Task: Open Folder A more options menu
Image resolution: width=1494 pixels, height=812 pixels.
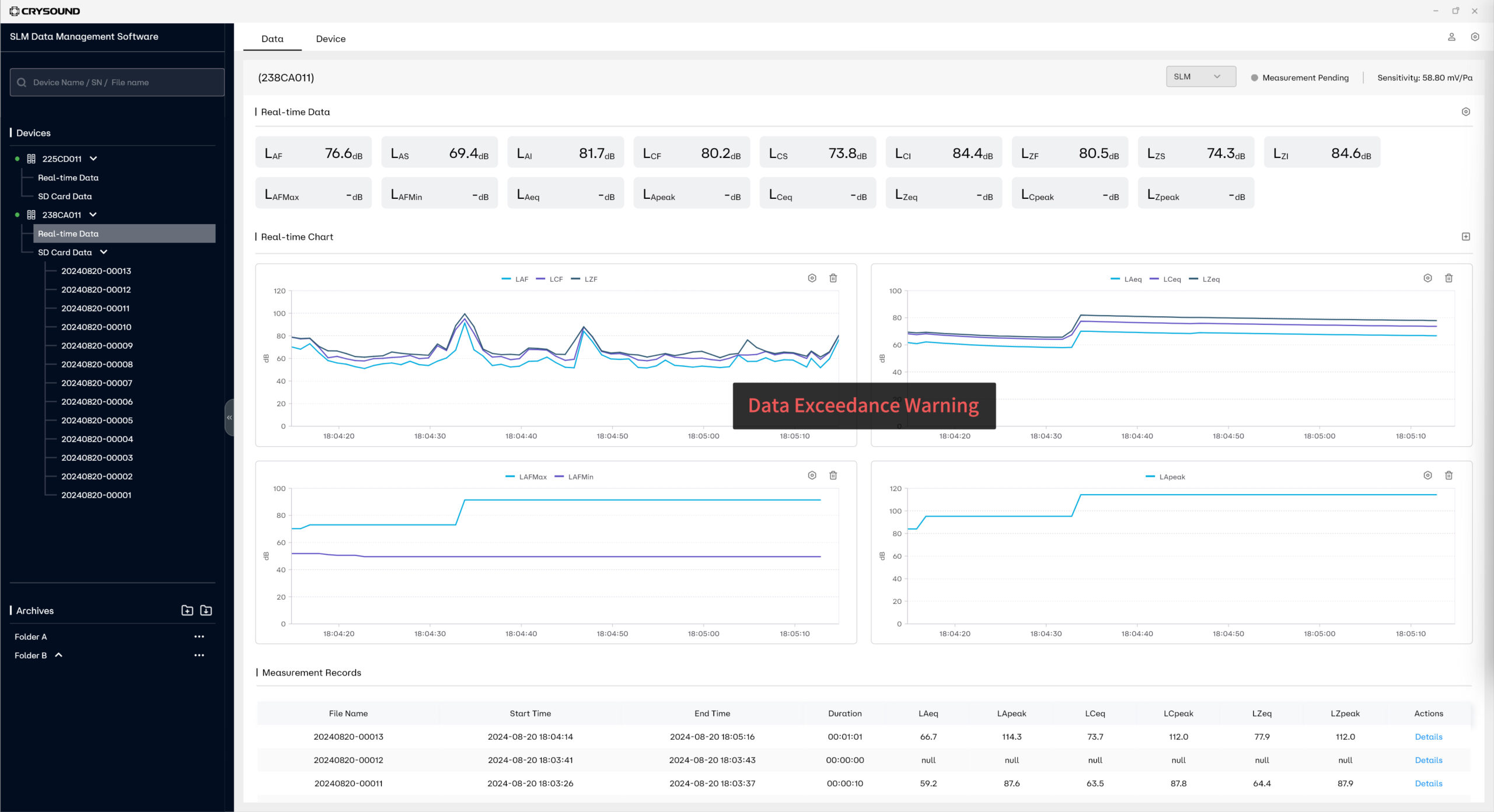Action: pos(199,636)
